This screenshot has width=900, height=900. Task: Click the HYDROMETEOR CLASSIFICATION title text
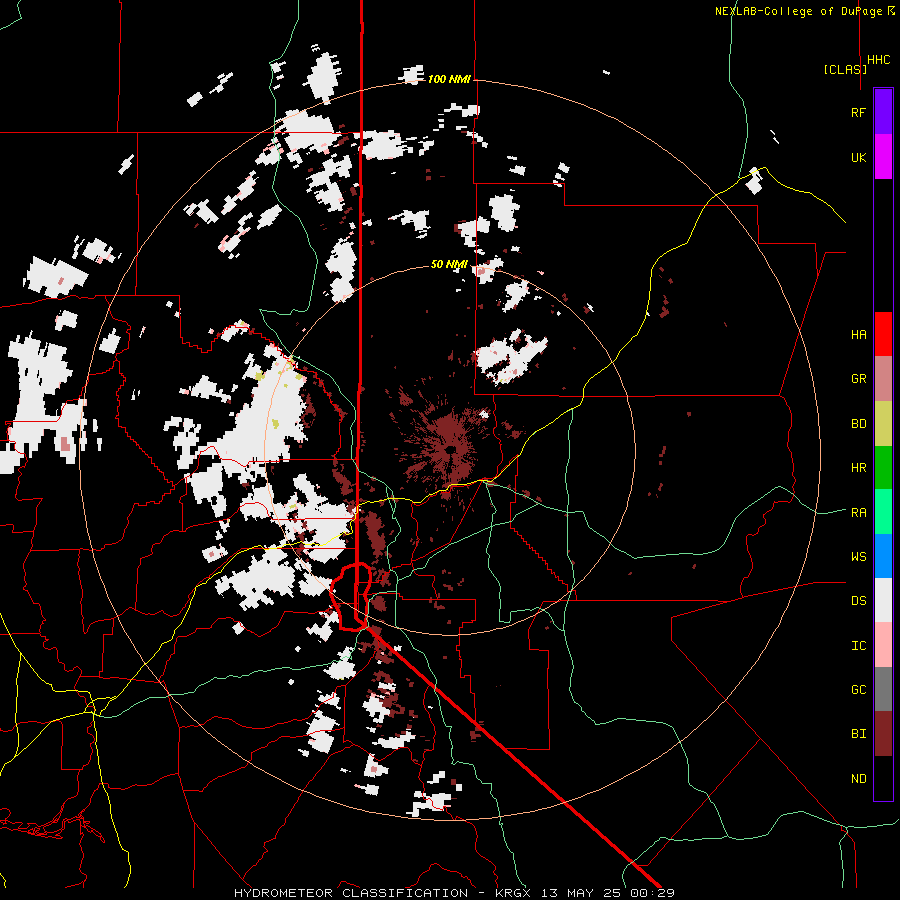351,893
